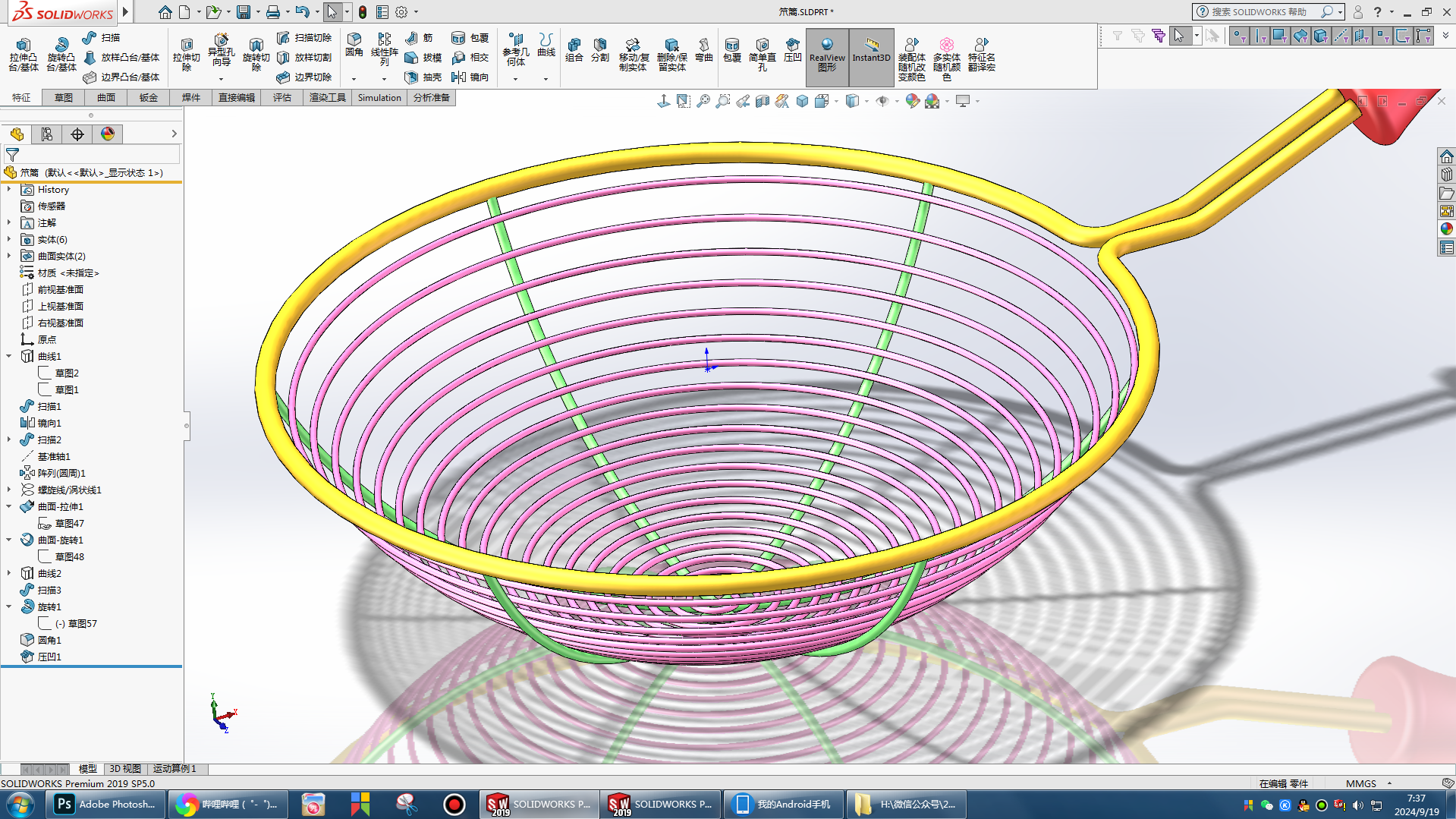
Task: Click the Previous View icon
Action: tap(743, 101)
